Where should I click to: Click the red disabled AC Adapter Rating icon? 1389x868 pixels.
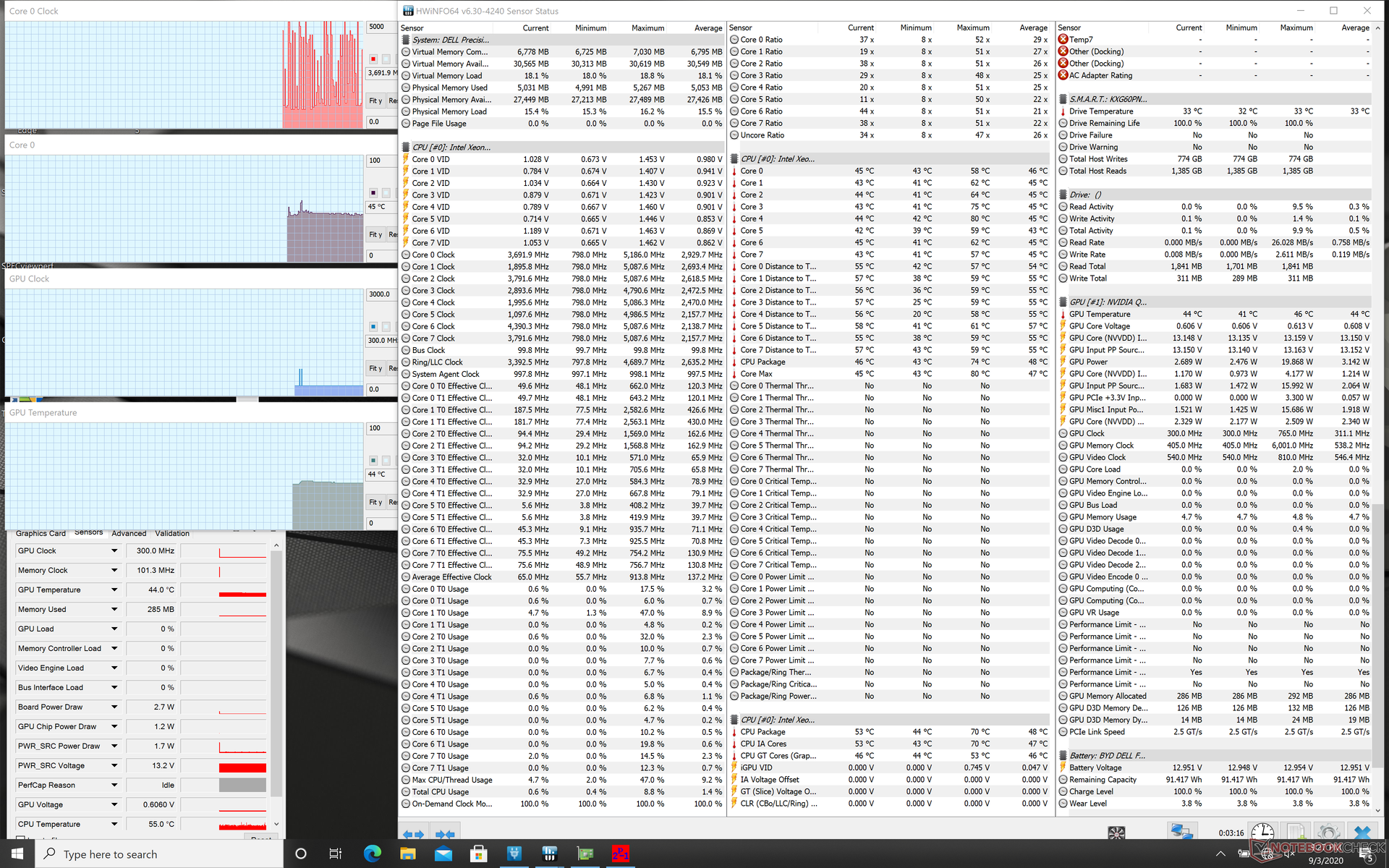1063,75
